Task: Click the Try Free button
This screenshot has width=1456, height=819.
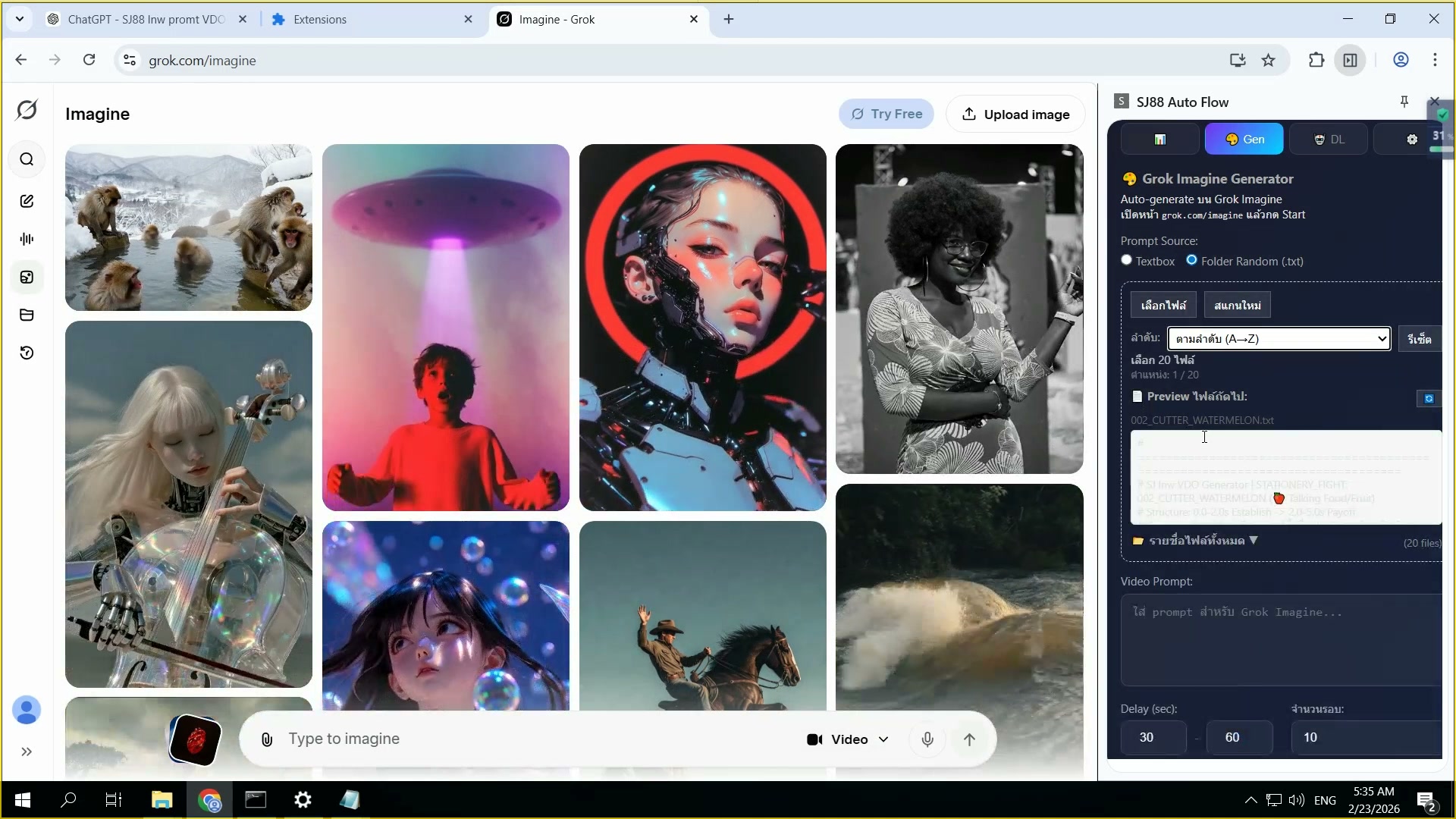Action: coord(886,114)
